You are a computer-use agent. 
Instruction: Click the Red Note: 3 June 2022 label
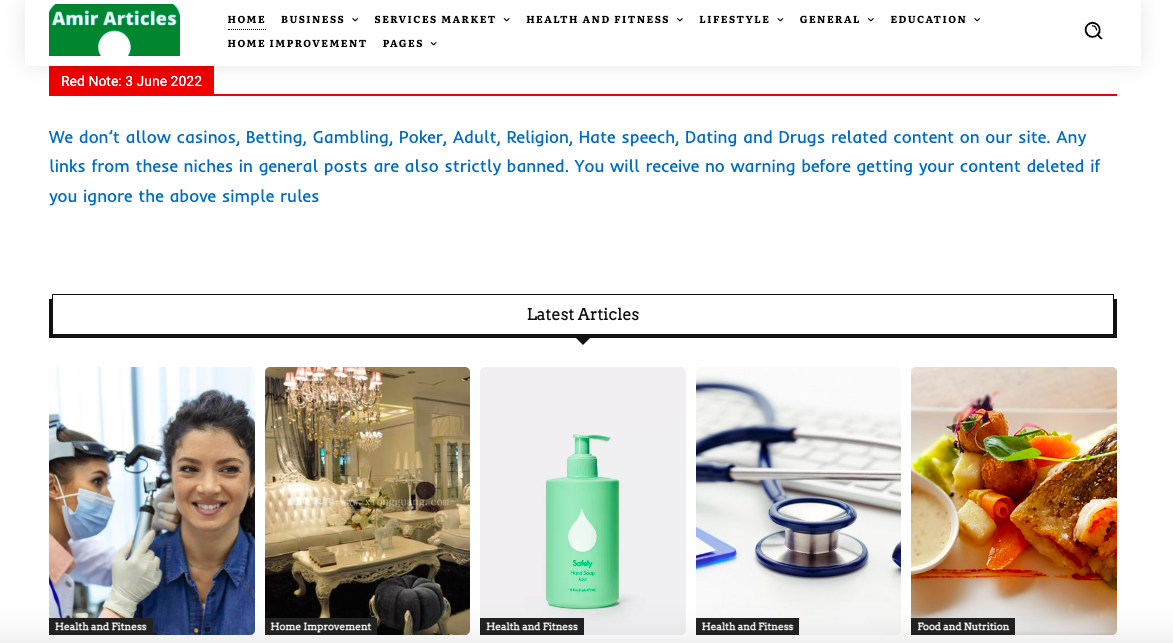132,81
